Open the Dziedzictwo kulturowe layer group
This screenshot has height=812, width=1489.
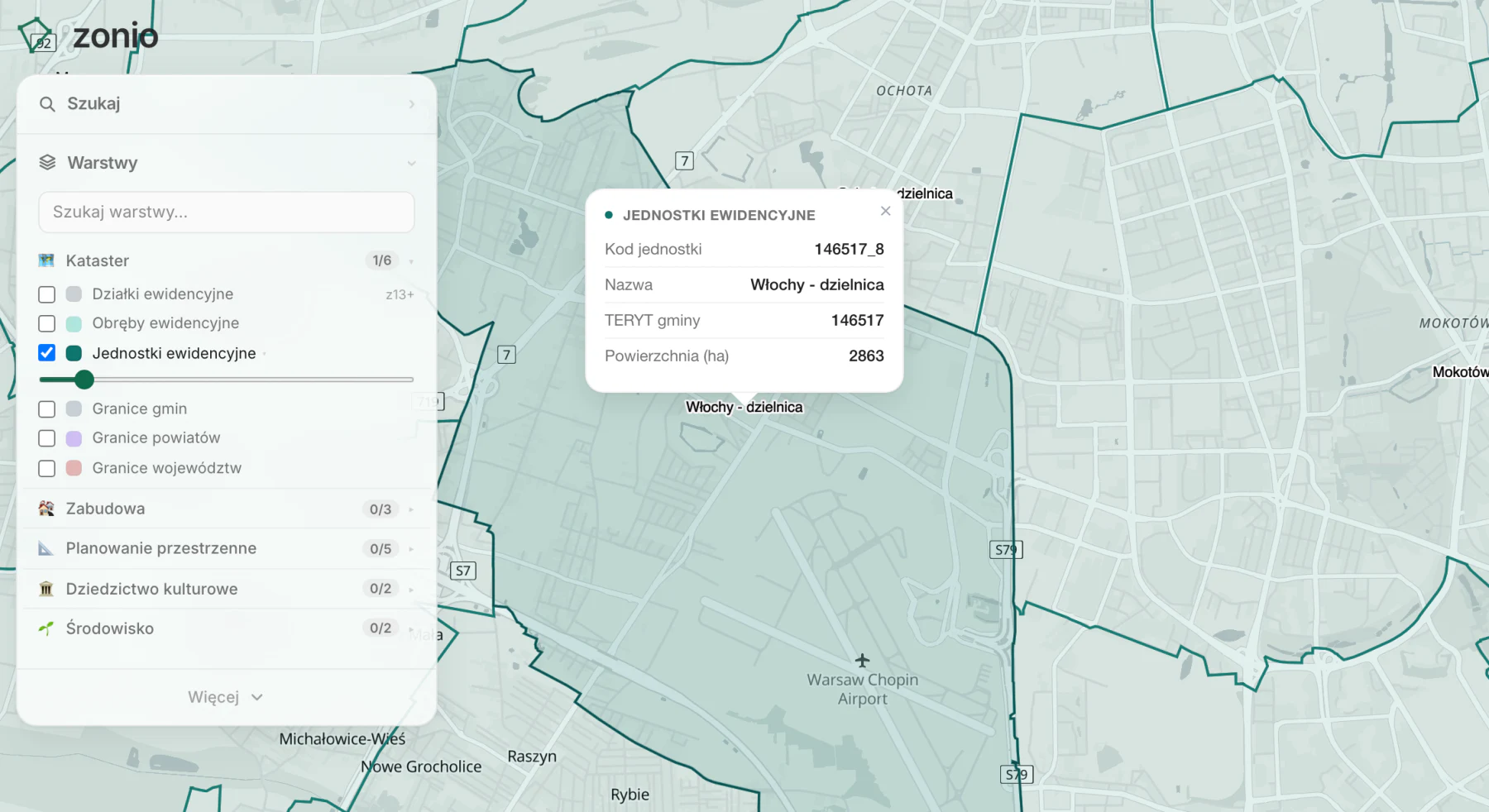(226, 589)
